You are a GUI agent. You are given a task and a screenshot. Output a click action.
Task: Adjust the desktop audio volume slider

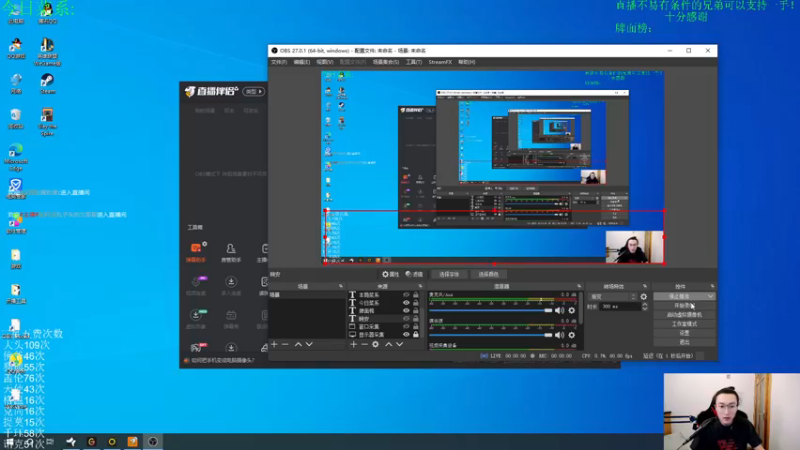tap(491, 335)
